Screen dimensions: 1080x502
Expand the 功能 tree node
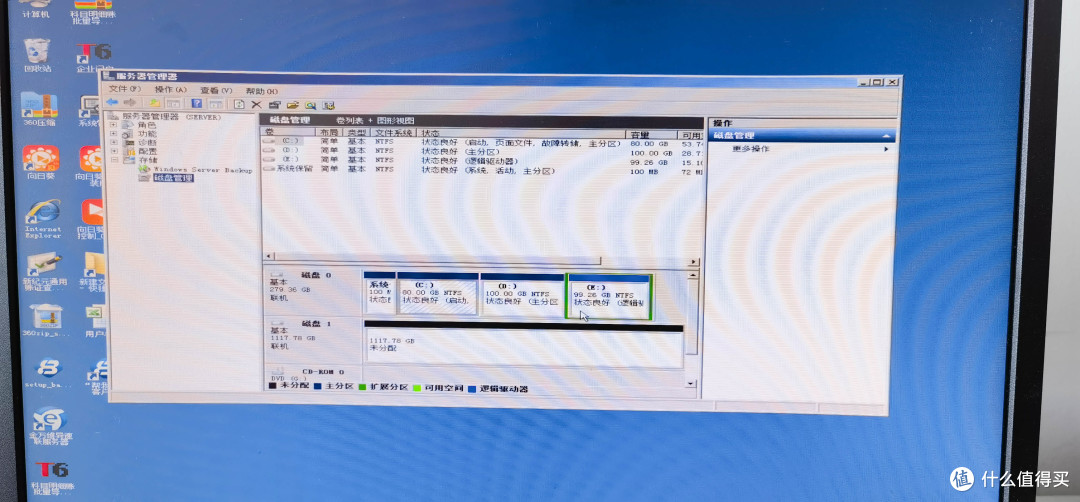[x=113, y=134]
